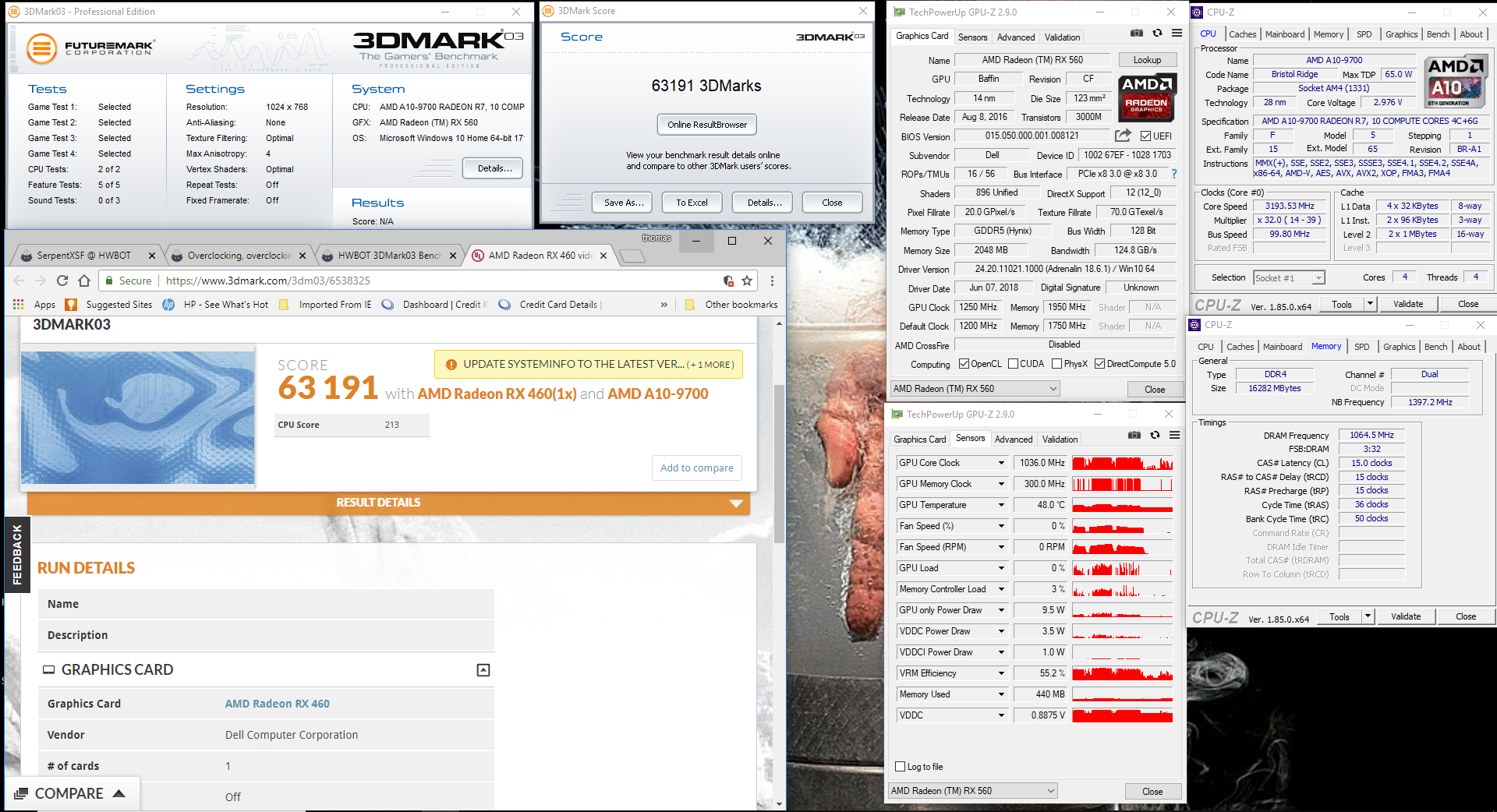Click To Excel button in 3DMark Score
Image resolution: width=1497 pixels, height=812 pixels.
click(692, 203)
